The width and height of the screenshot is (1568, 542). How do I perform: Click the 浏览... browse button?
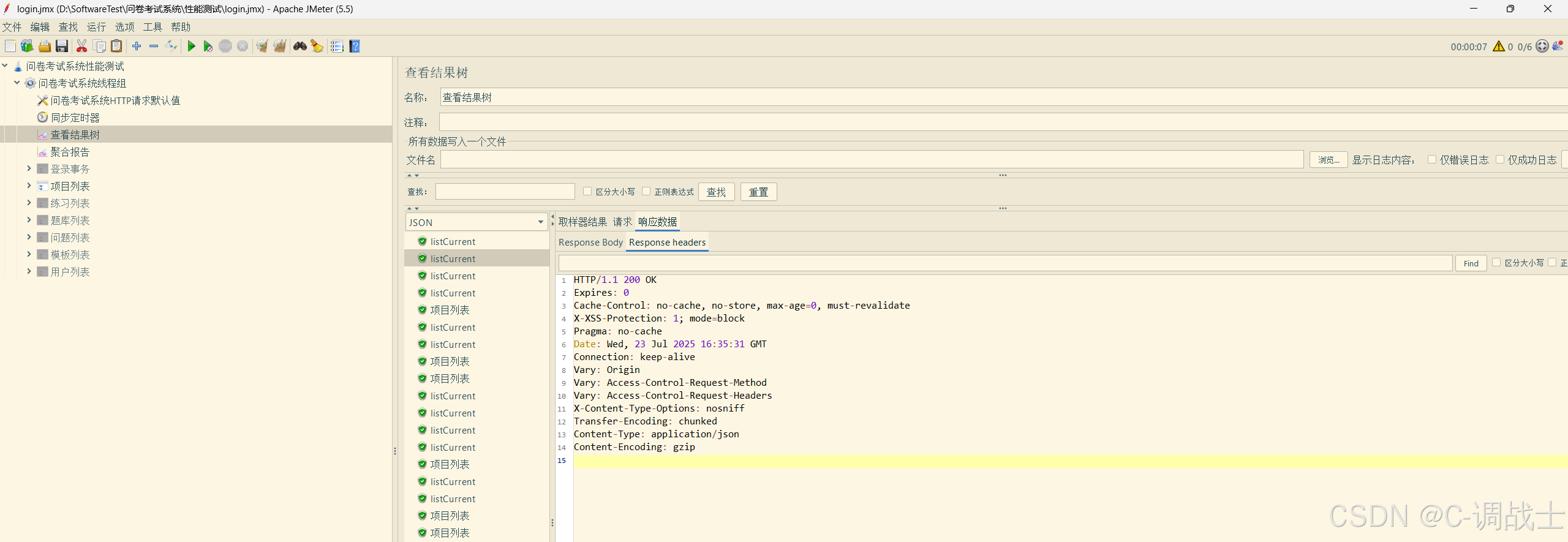click(x=1329, y=160)
